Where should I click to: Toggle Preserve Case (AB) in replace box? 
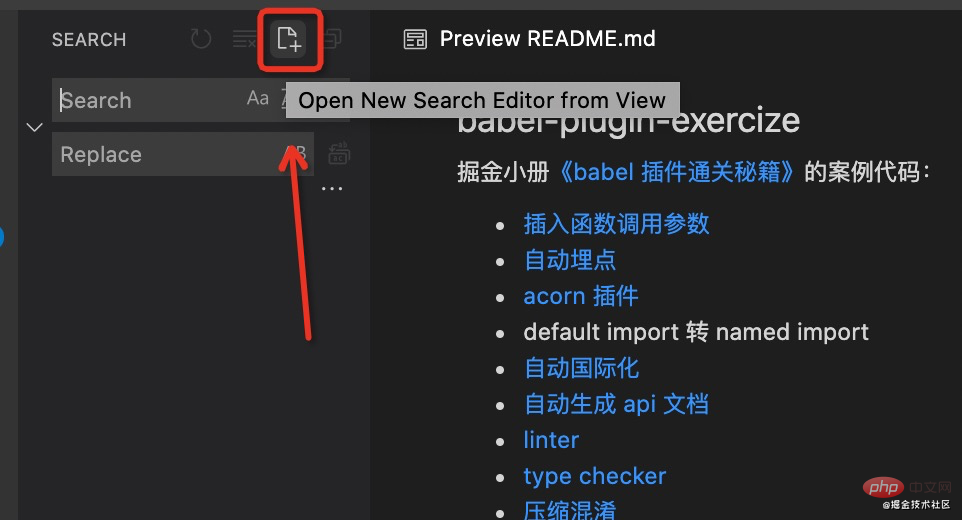297,153
